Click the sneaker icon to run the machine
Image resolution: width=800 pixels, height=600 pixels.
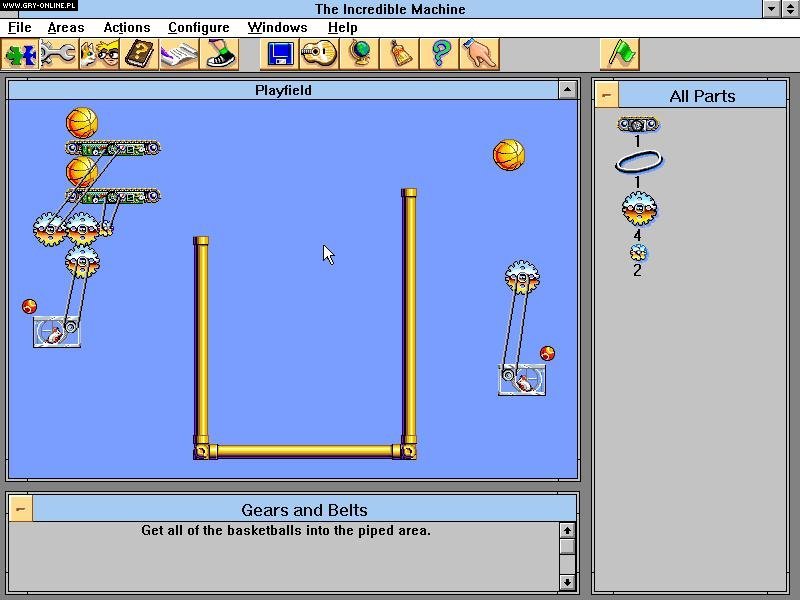coord(219,54)
